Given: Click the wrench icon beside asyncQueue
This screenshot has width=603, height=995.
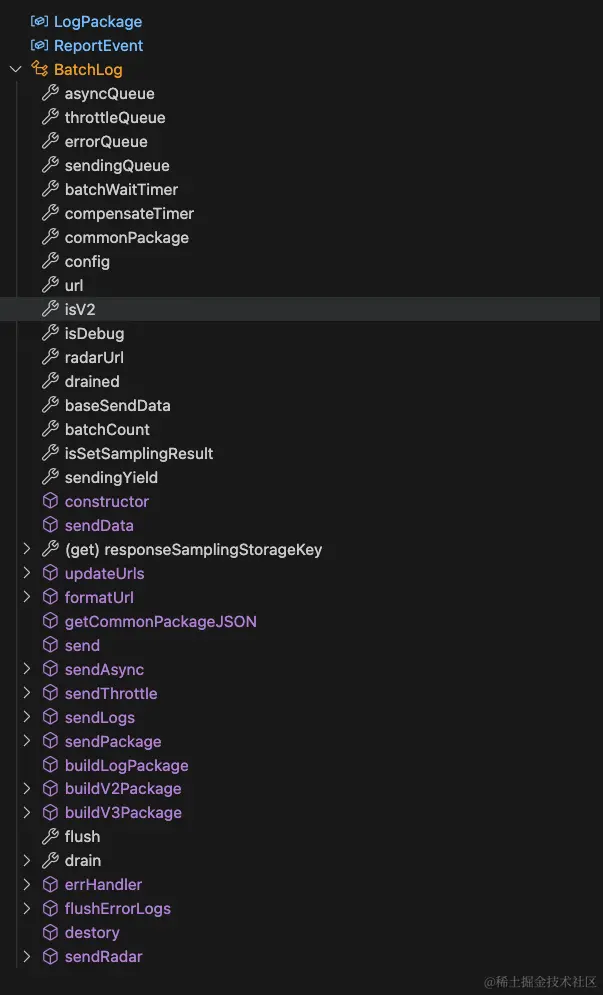Looking at the screenshot, I should click(50, 93).
